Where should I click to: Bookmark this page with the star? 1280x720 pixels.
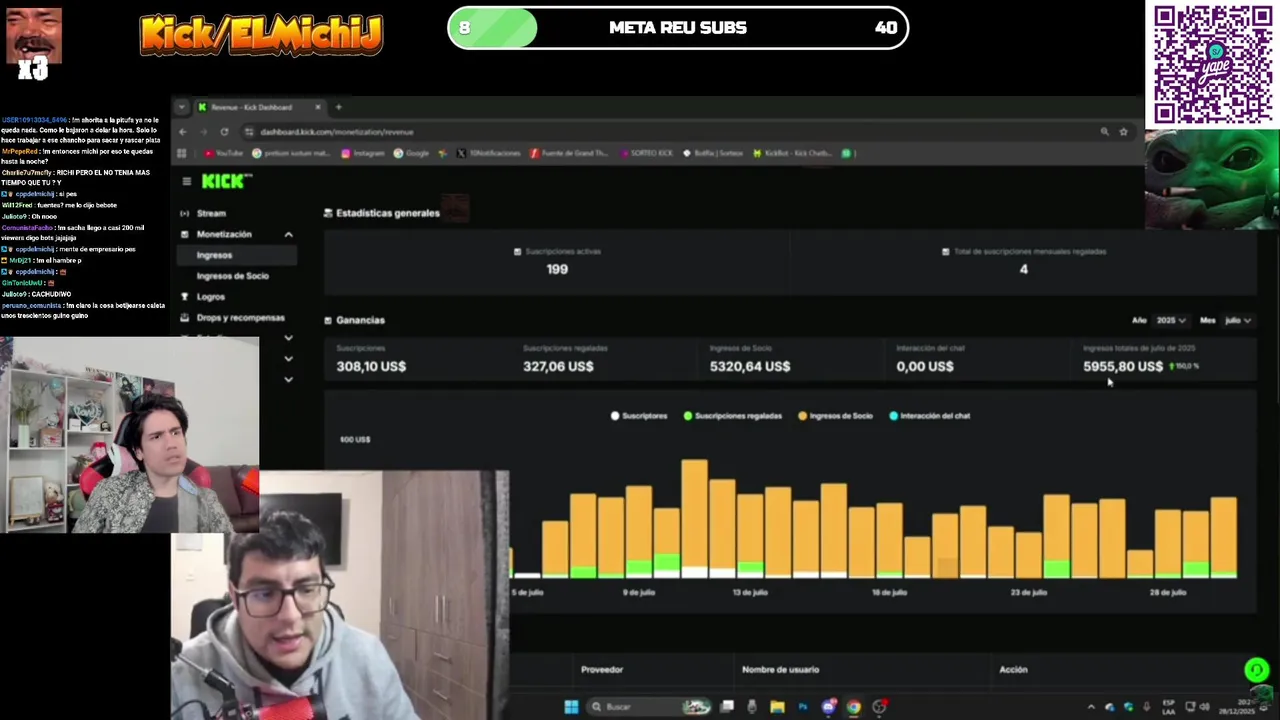(x=1123, y=132)
